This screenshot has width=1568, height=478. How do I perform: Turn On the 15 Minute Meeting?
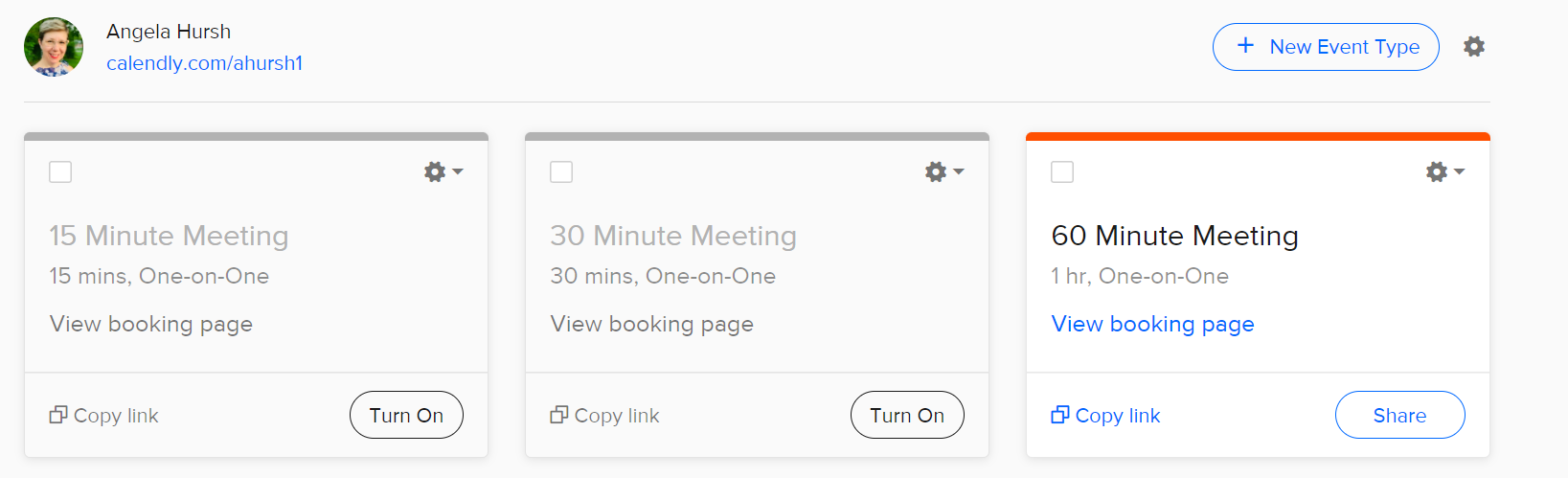406,415
